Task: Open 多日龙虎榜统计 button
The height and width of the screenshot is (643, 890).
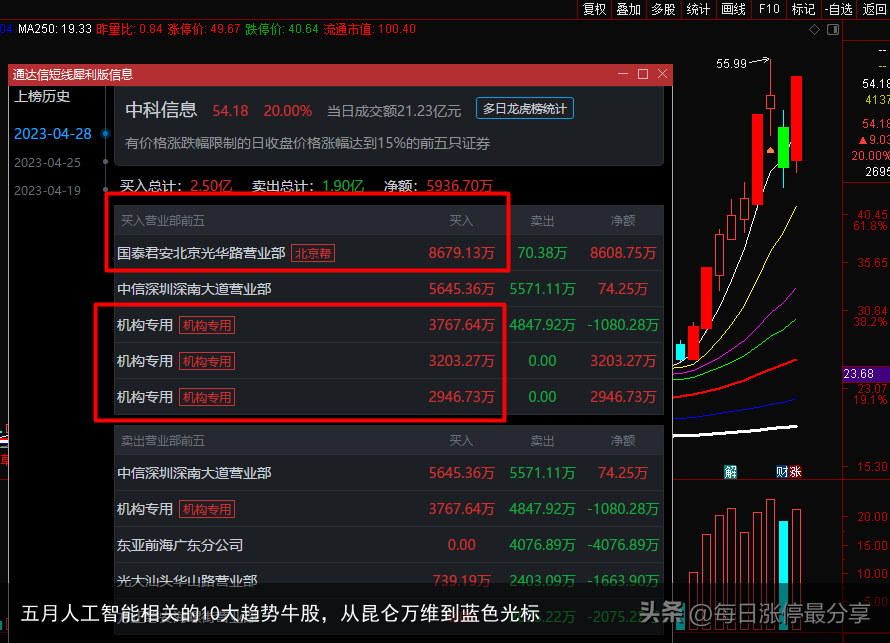Action: pyautogui.click(x=524, y=108)
